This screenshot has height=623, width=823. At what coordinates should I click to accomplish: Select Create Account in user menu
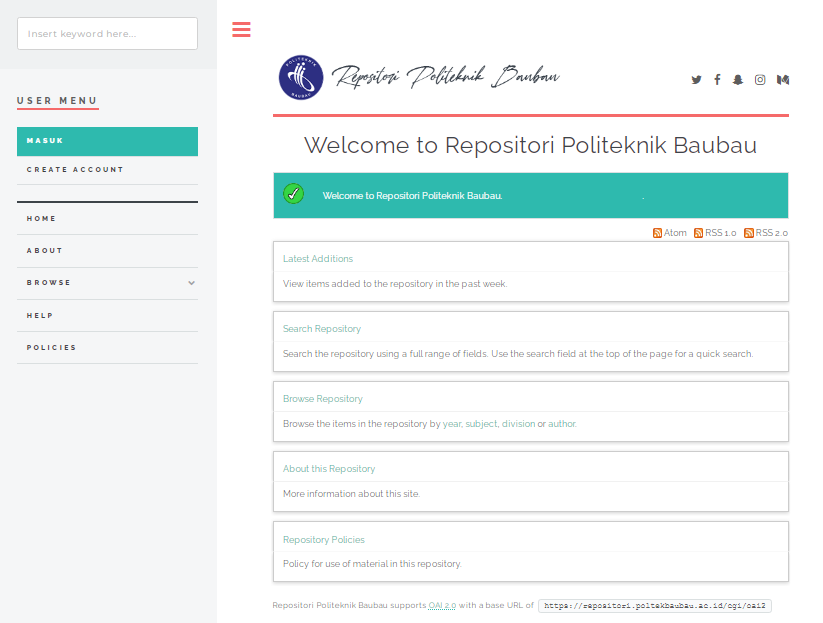[75, 170]
